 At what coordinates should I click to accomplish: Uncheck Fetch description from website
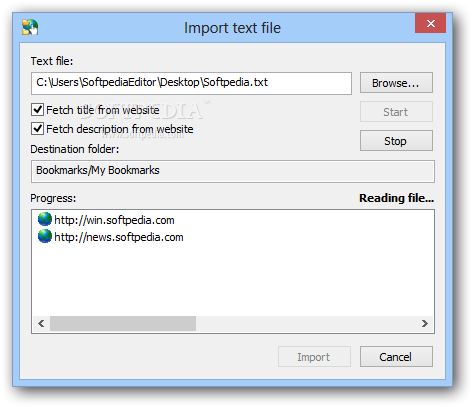pyautogui.click(x=37, y=128)
